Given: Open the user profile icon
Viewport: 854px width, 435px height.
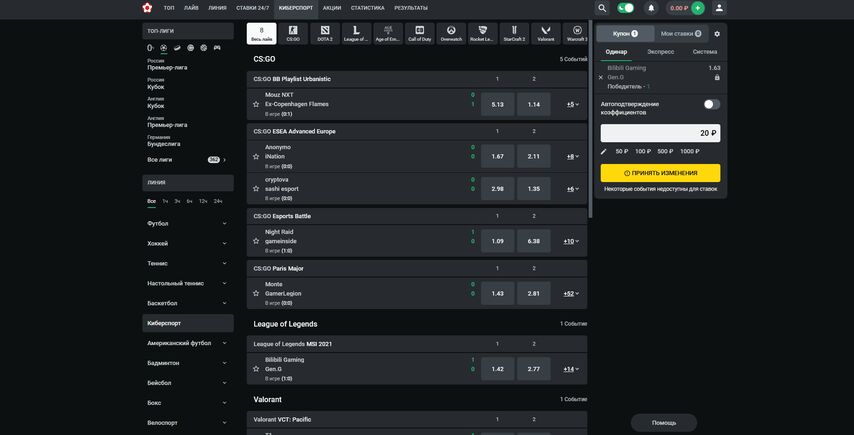Looking at the screenshot, I should point(719,8).
